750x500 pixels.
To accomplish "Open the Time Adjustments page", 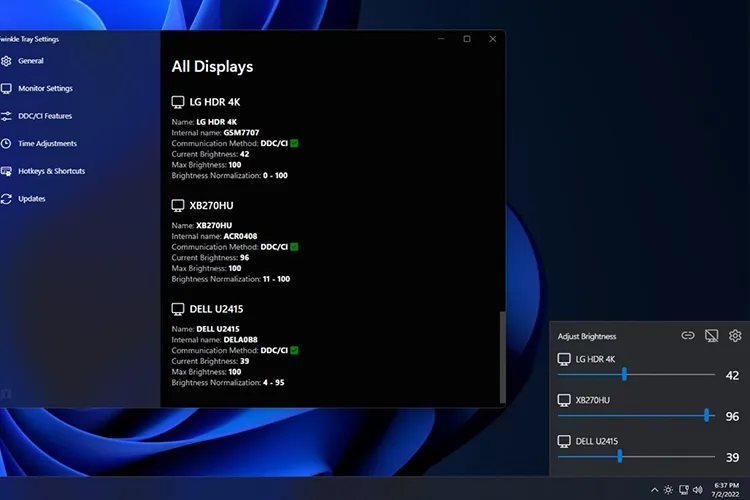I will [46, 144].
